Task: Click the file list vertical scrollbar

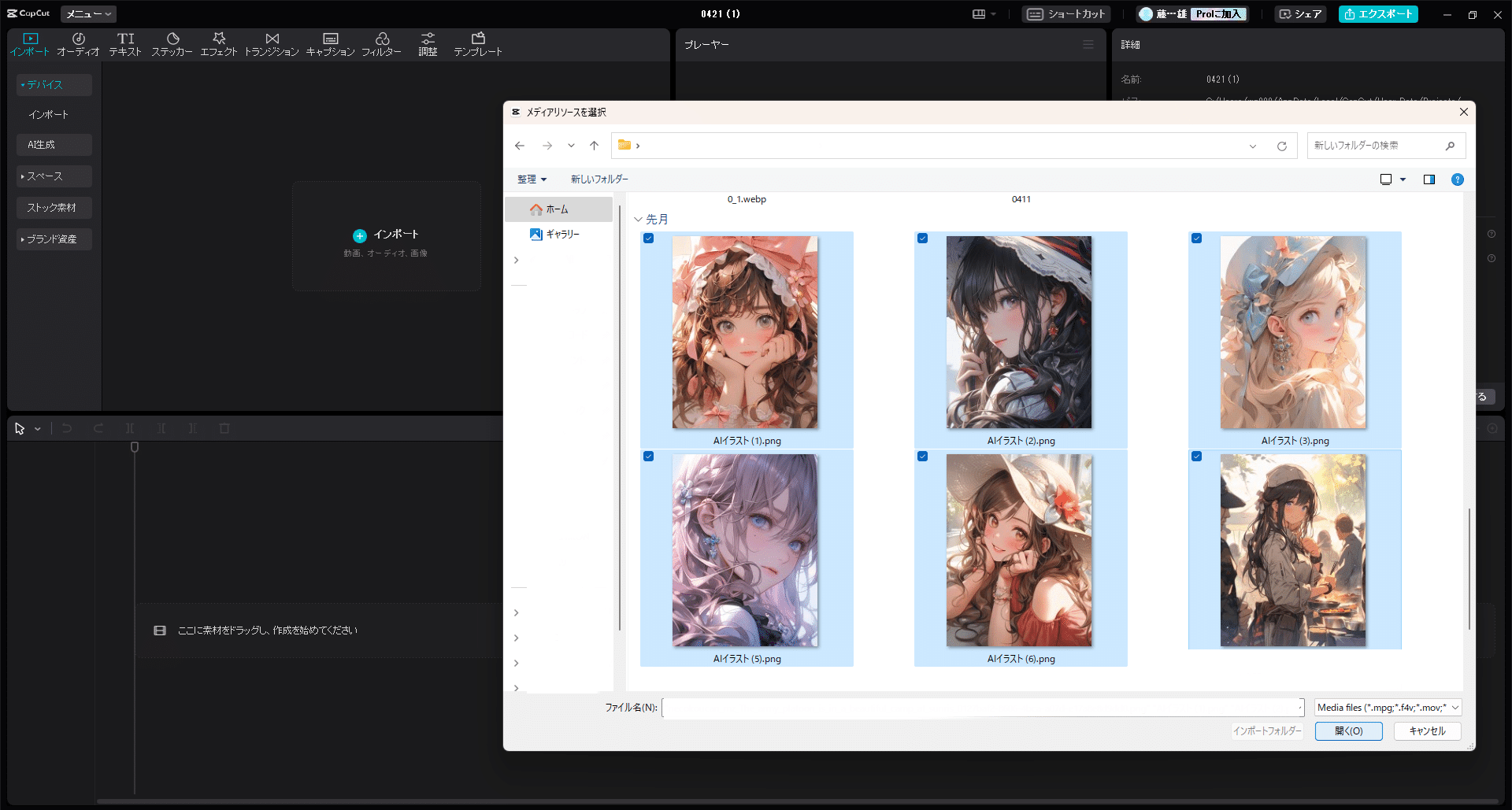Action: tap(1469, 568)
